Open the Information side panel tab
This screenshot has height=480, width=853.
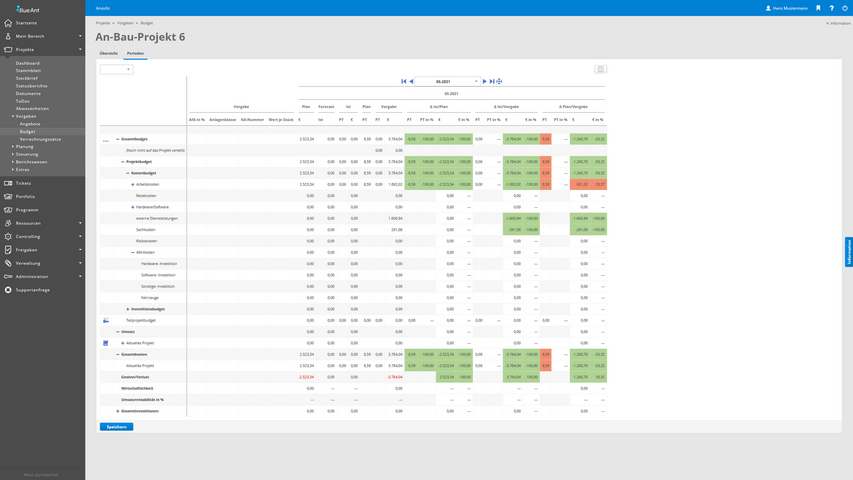coord(849,252)
